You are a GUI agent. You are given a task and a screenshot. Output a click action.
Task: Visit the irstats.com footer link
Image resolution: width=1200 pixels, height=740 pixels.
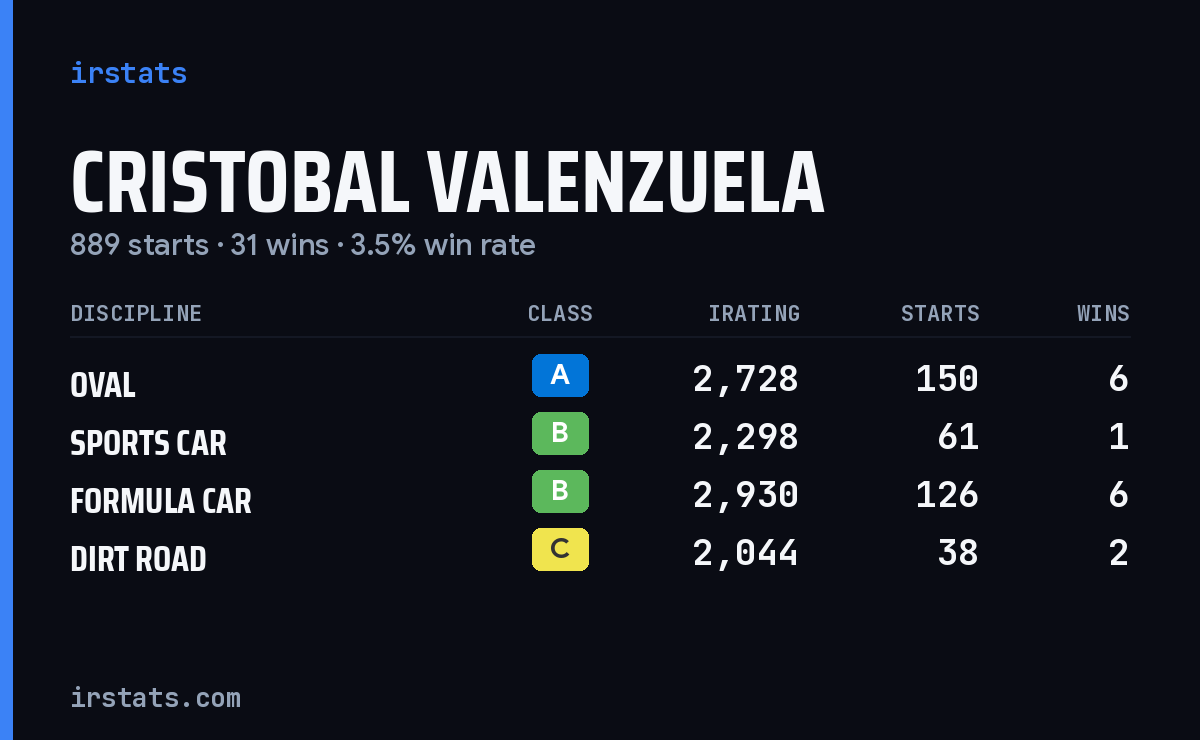(156, 698)
